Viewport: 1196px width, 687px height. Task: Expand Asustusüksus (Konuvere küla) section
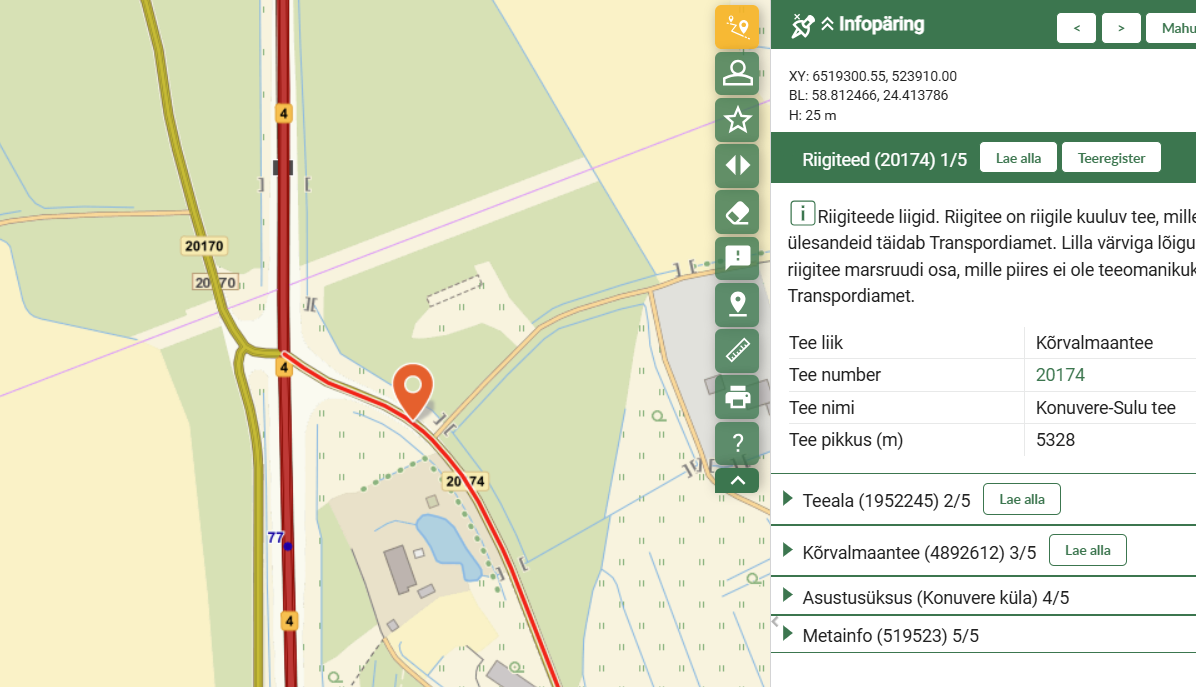pyautogui.click(x=788, y=597)
